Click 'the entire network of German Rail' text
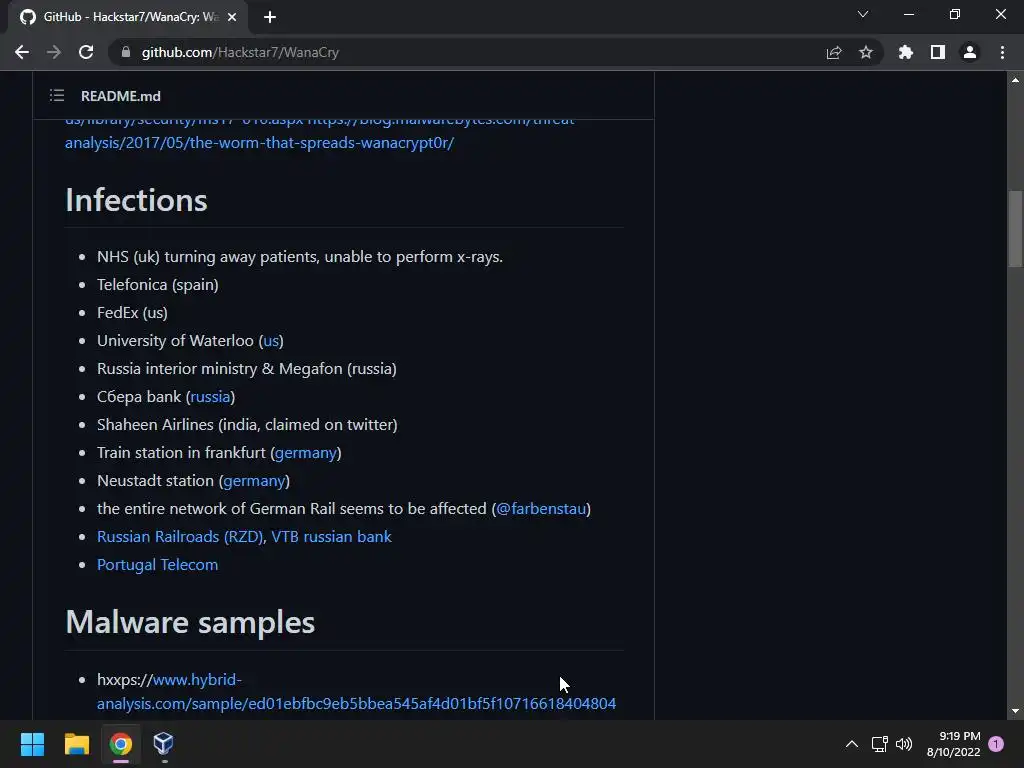This screenshot has width=1024, height=768. tap(292, 509)
